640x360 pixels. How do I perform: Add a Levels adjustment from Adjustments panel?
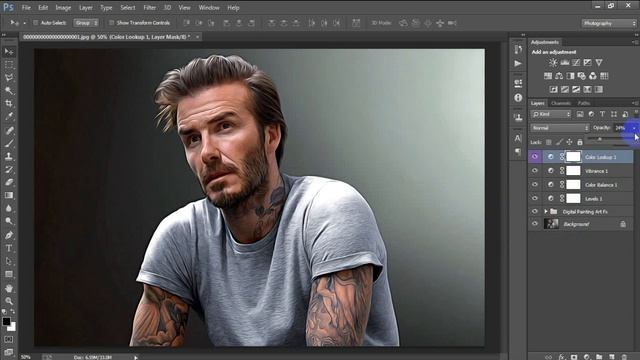[x=565, y=62]
